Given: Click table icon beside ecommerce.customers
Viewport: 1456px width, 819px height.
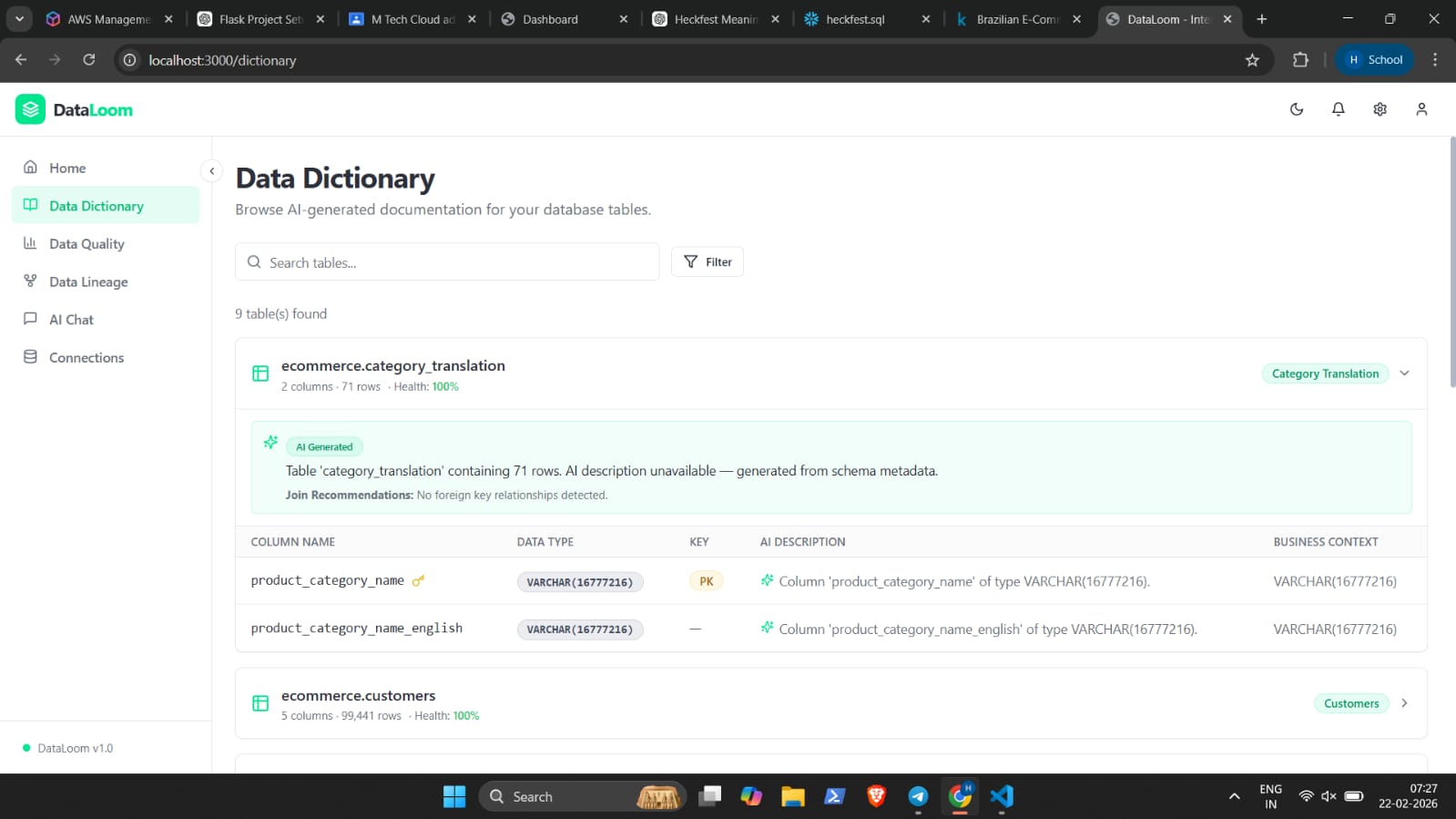Looking at the screenshot, I should [260, 703].
